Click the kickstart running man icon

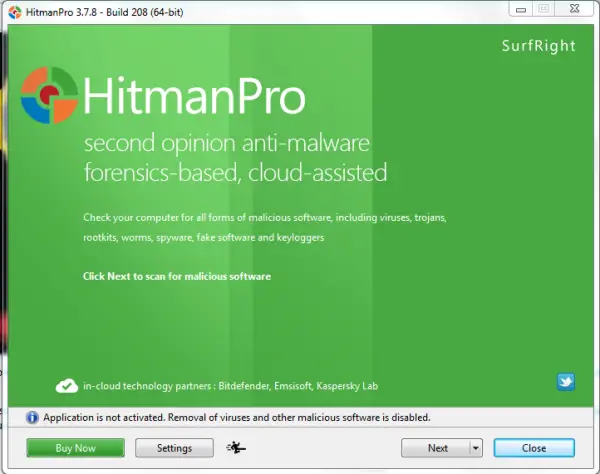point(236,447)
